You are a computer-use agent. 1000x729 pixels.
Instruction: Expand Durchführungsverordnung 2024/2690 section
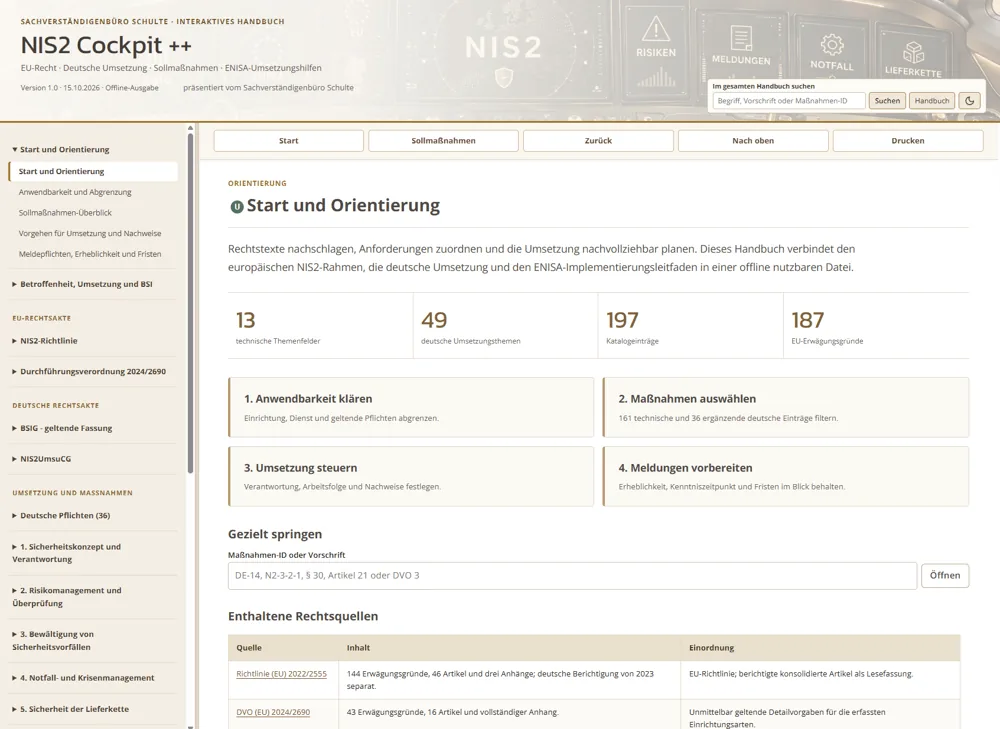pyautogui.click(x=89, y=371)
